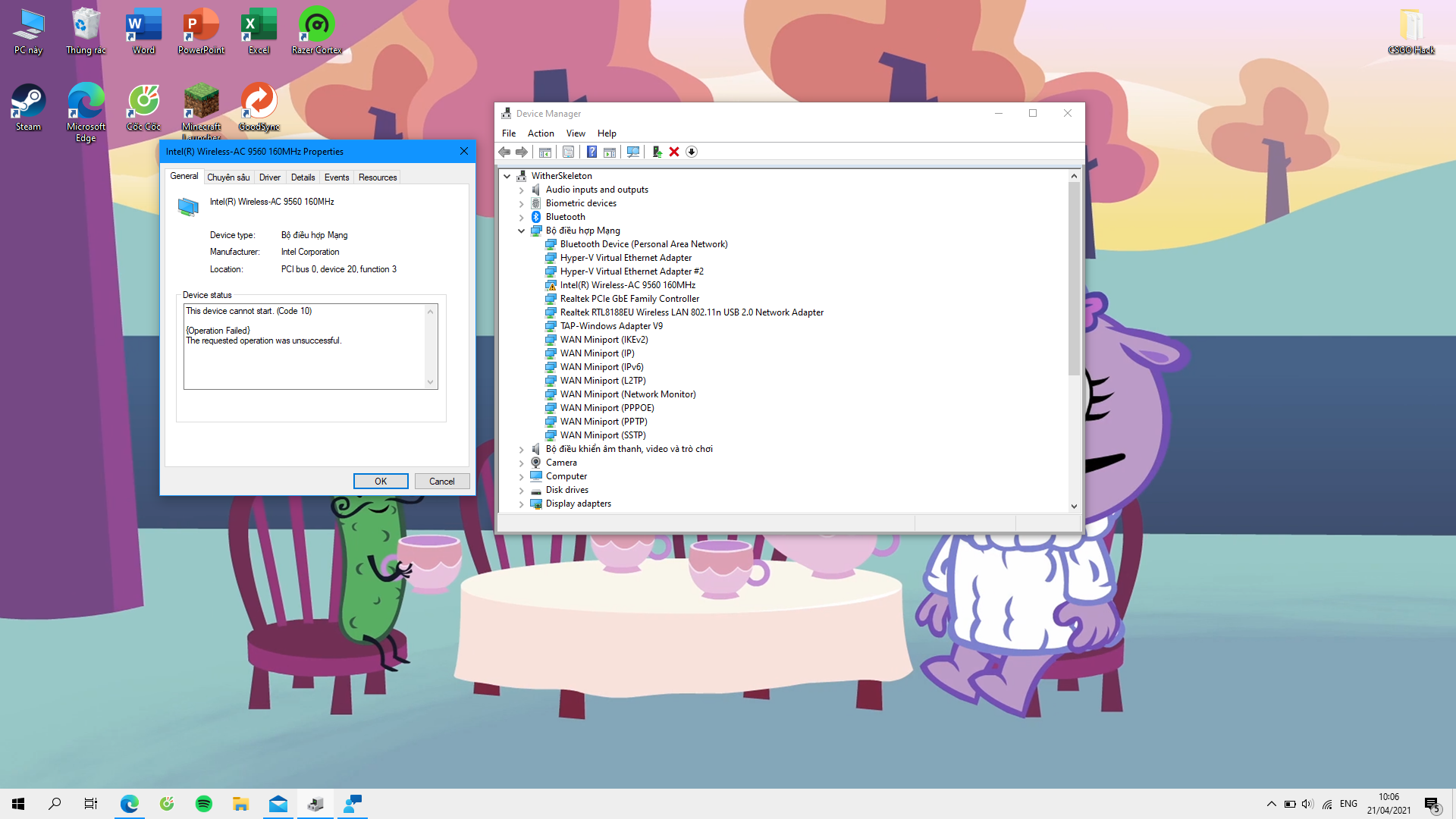Select Intel(R) Wireless-AC 9560 160MHz device
The image size is (1456, 819).
click(627, 285)
